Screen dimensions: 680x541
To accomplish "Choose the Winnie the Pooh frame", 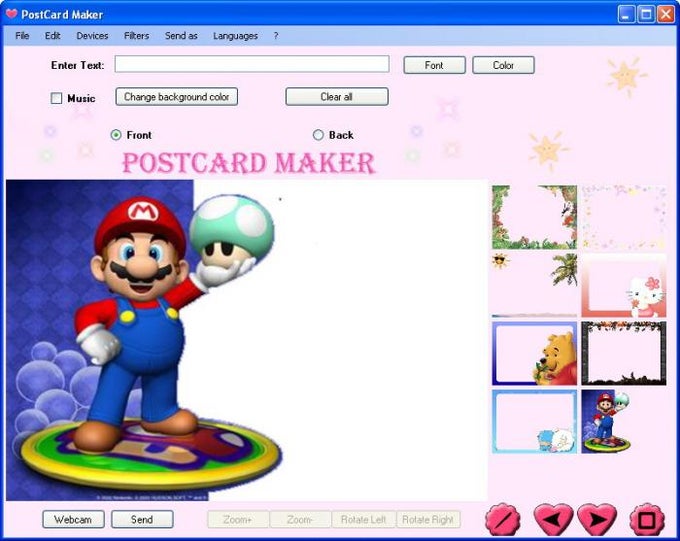I will coord(534,353).
